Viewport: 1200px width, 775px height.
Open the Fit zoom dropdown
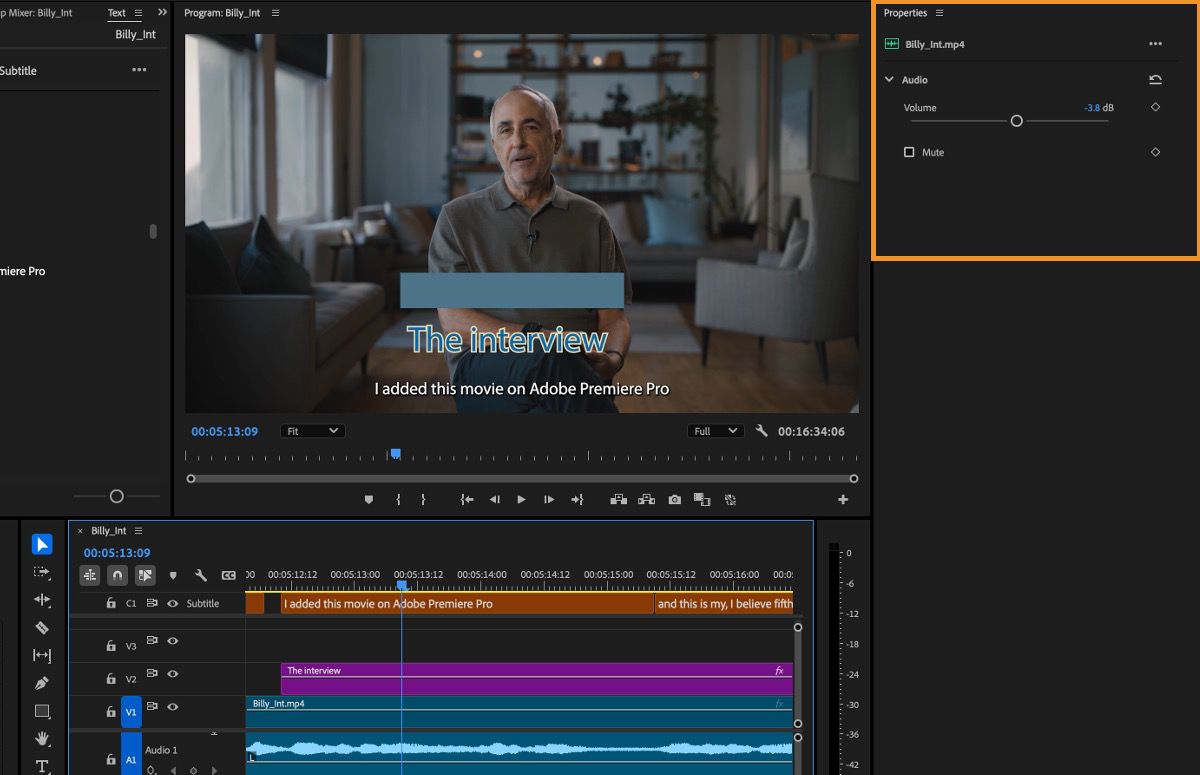tap(311, 430)
